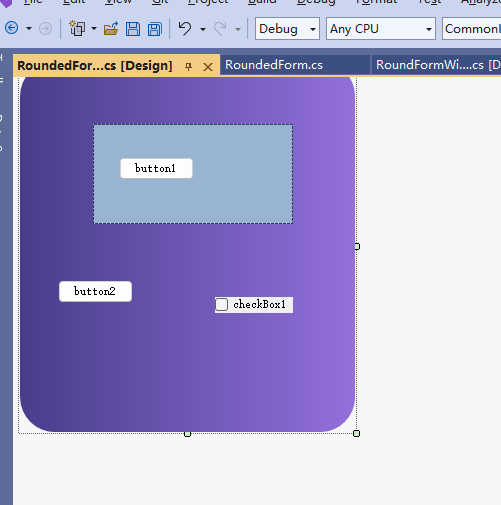The height and width of the screenshot is (505, 501).
Task: Click the Open File folder icon
Action: 111,29
